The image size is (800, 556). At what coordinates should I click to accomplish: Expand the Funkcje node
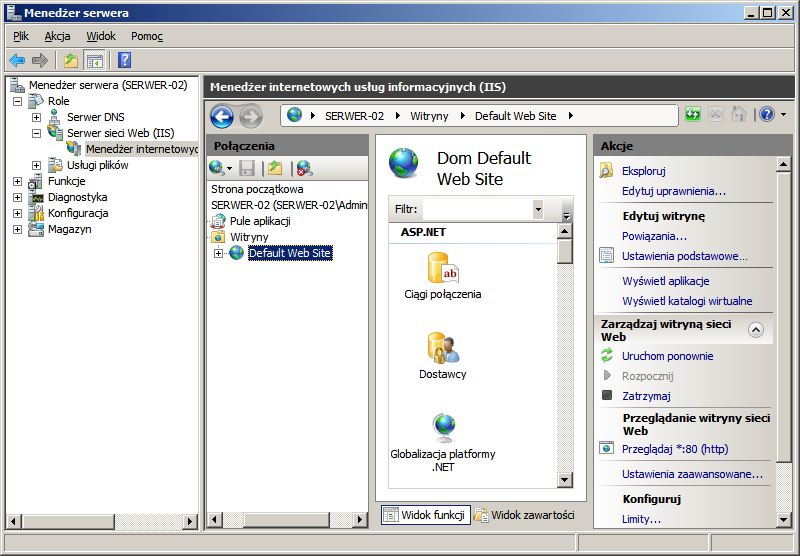pyautogui.click(x=17, y=181)
